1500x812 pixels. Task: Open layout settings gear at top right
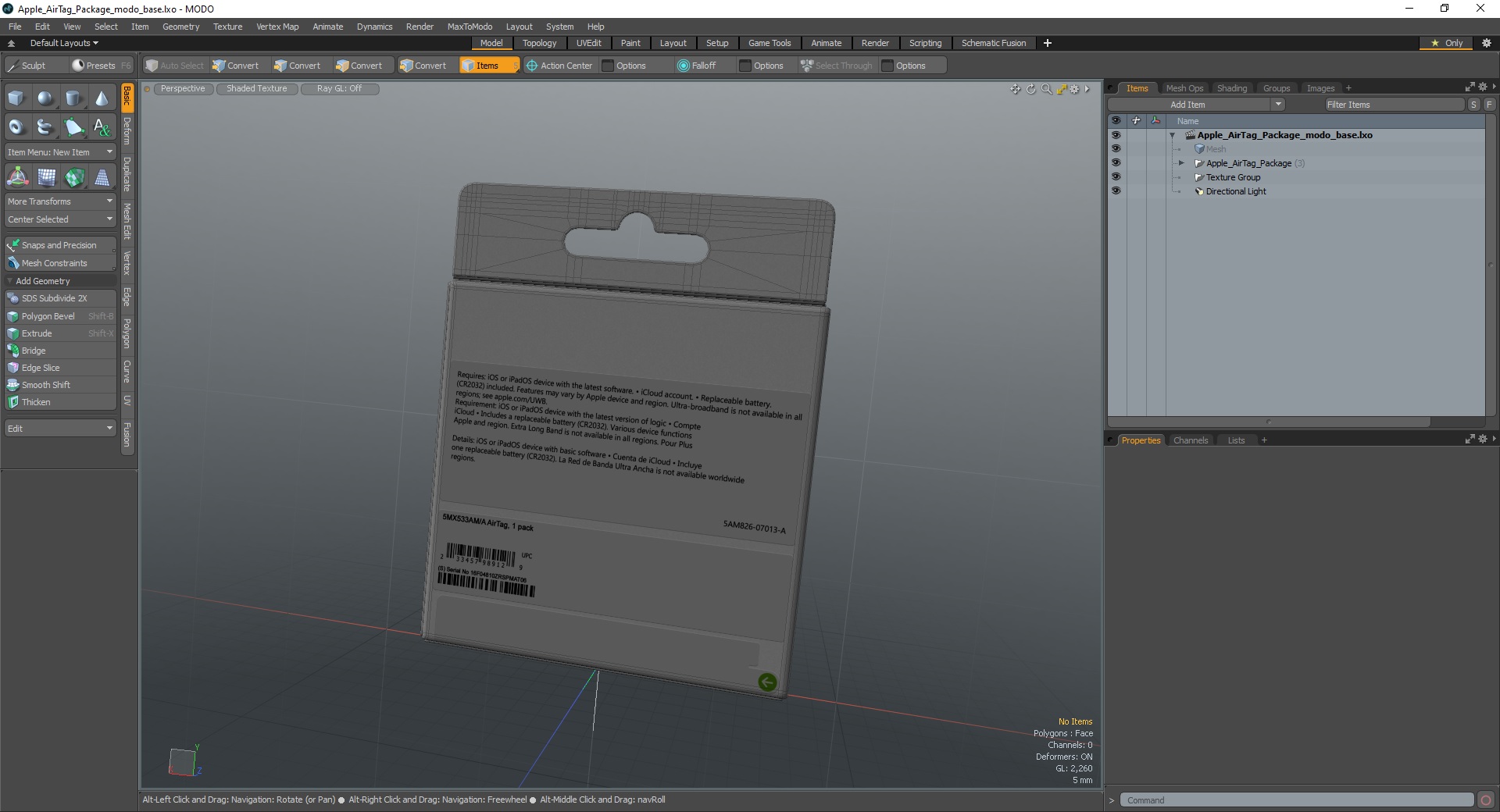pyautogui.click(x=1487, y=43)
